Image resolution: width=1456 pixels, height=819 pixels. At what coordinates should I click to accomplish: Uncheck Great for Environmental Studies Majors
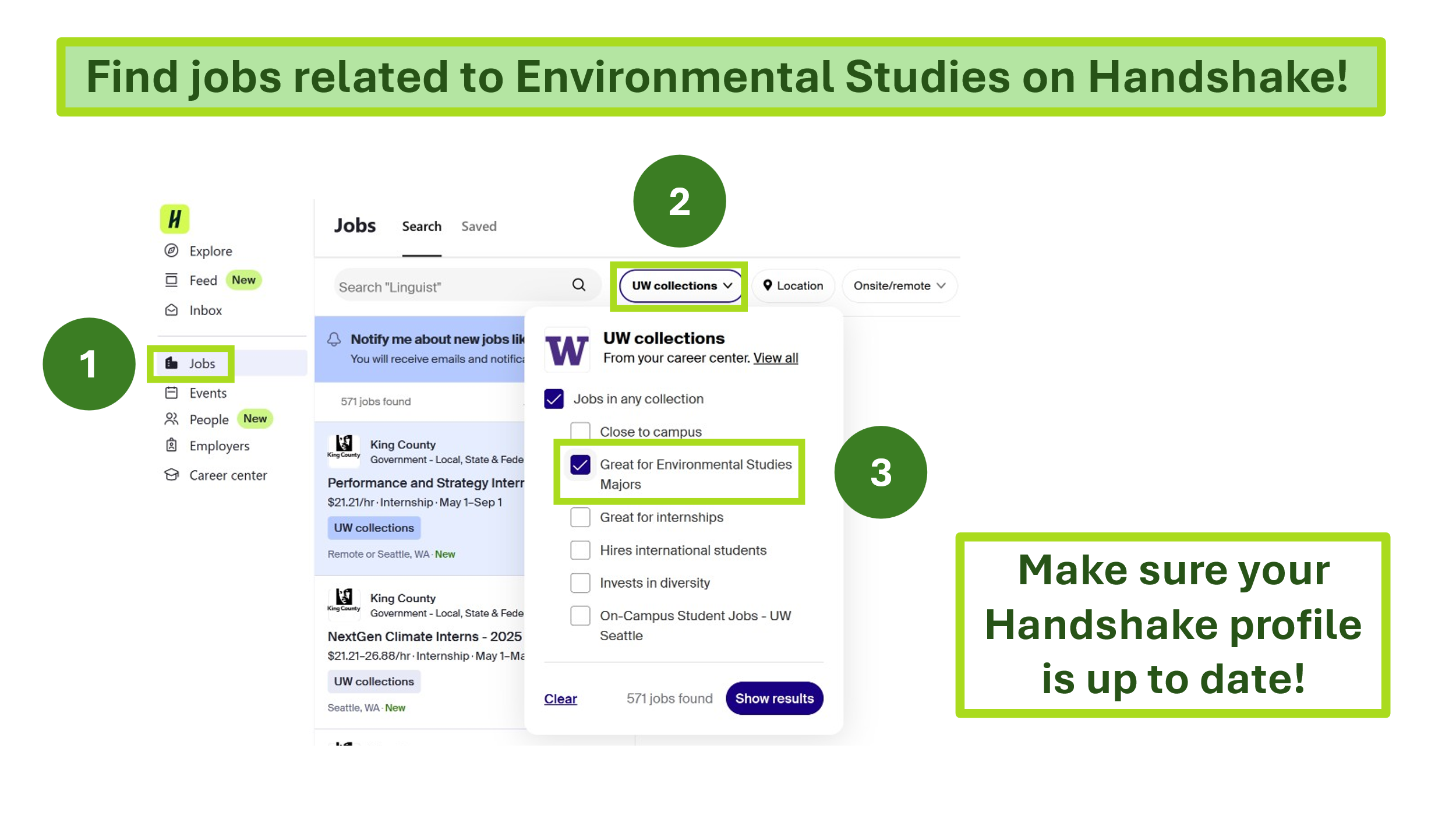pos(580,465)
